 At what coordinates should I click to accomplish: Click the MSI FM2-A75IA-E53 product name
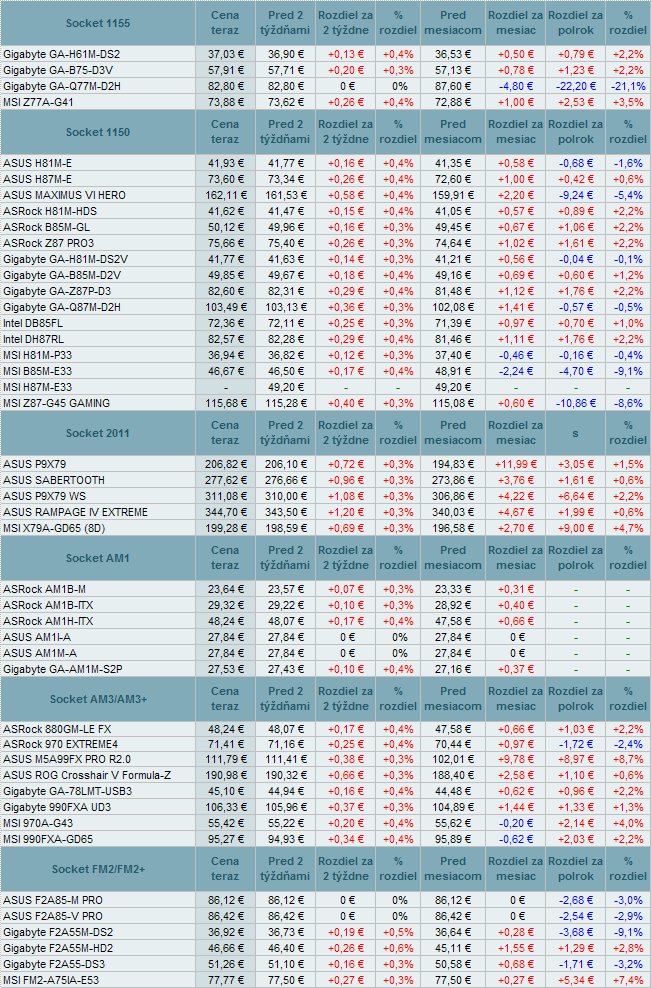[50, 980]
